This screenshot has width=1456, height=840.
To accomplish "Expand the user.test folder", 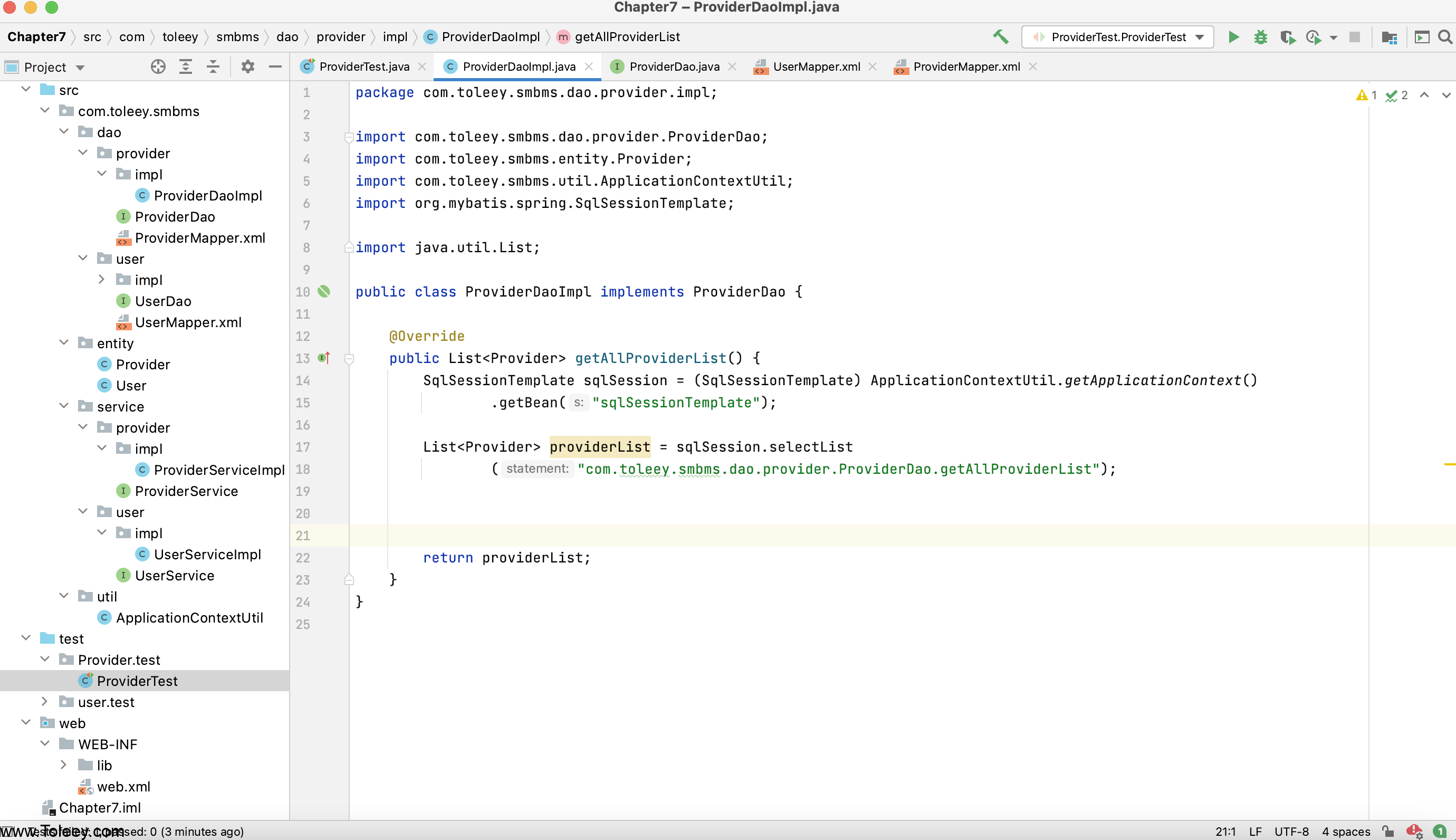I will [45, 702].
